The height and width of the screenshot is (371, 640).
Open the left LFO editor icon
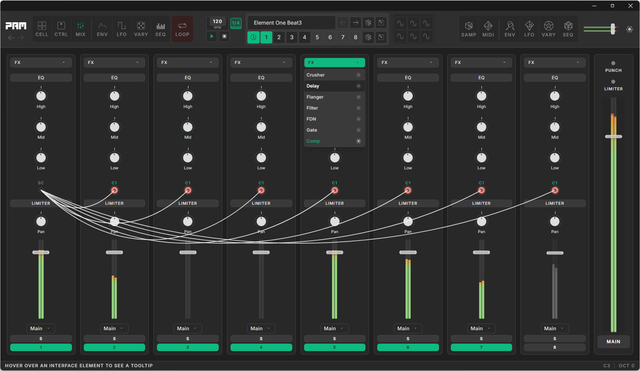coord(122,29)
